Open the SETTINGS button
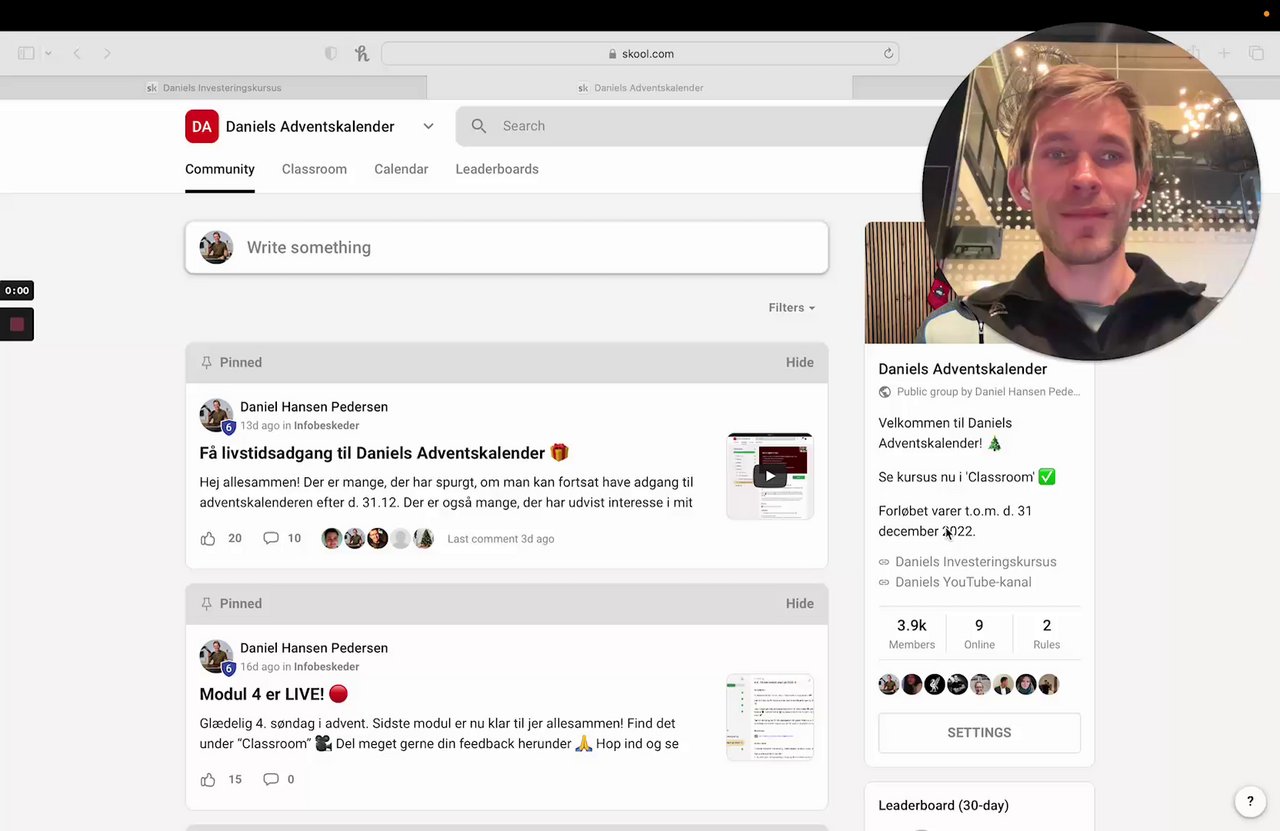 click(x=979, y=733)
